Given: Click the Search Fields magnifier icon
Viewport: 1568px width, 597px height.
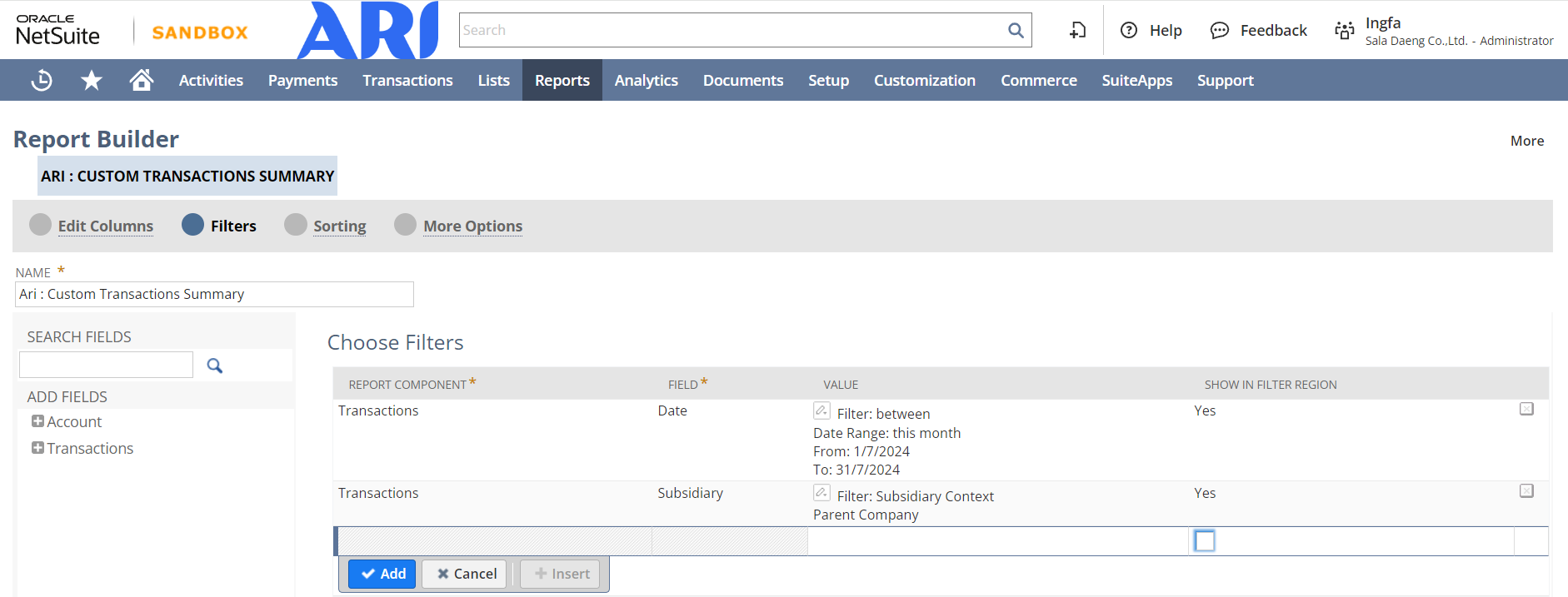Looking at the screenshot, I should coord(215,366).
